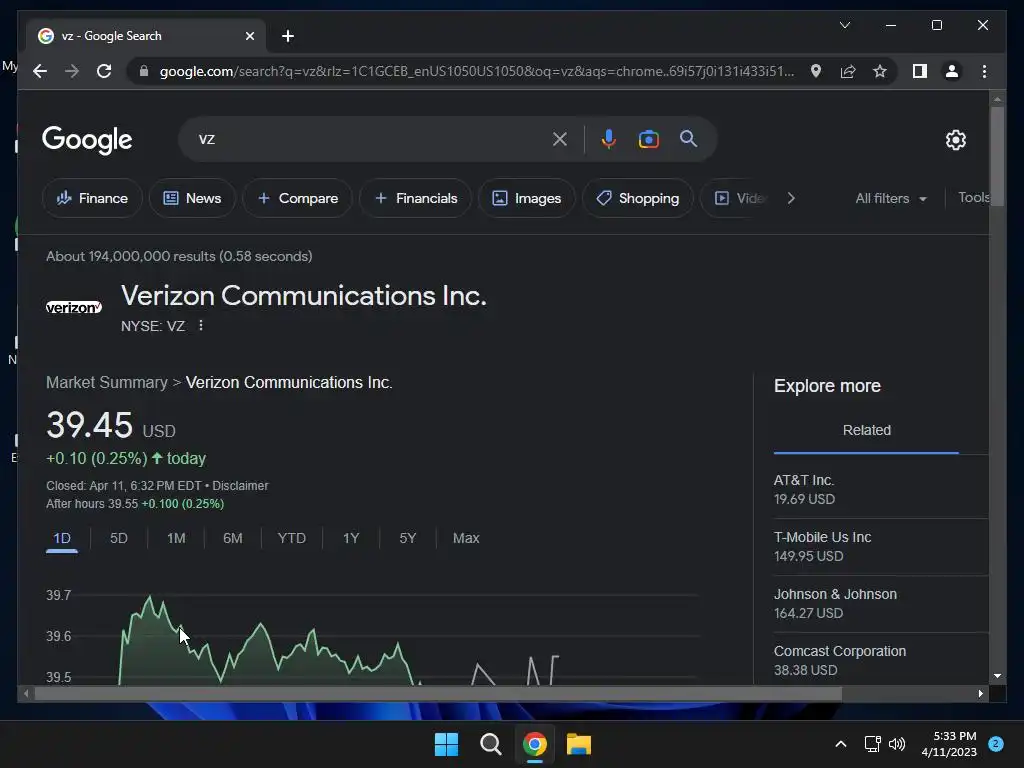The width and height of the screenshot is (1024, 768).
Task: Open Johnson & Johnson related stock
Action: pyautogui.click(x=880, y=603)
